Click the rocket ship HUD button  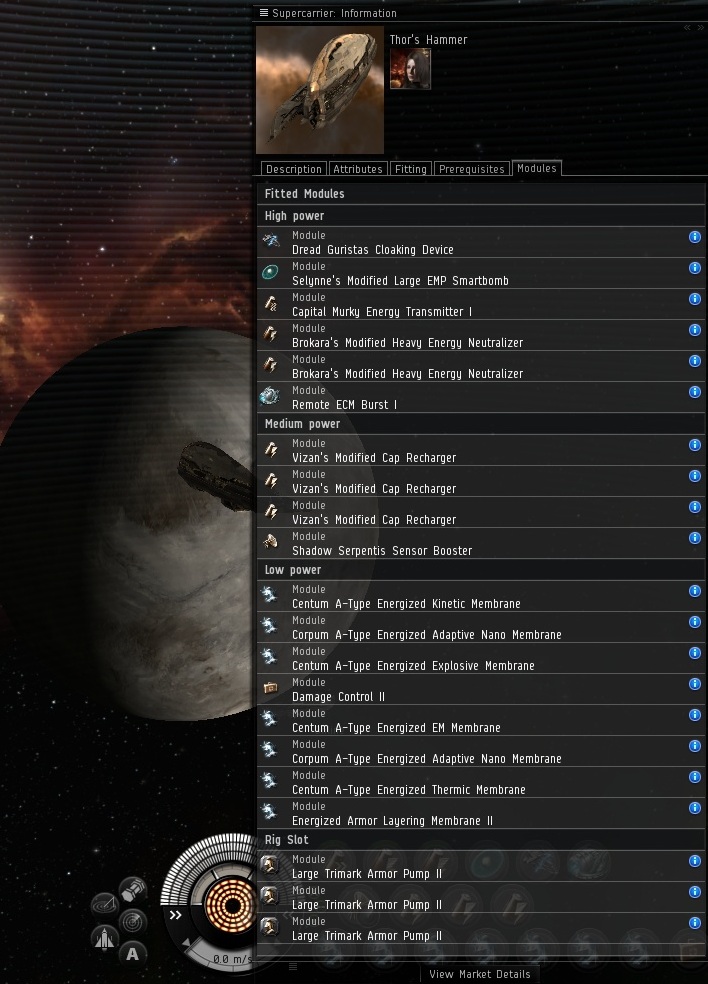104,938
